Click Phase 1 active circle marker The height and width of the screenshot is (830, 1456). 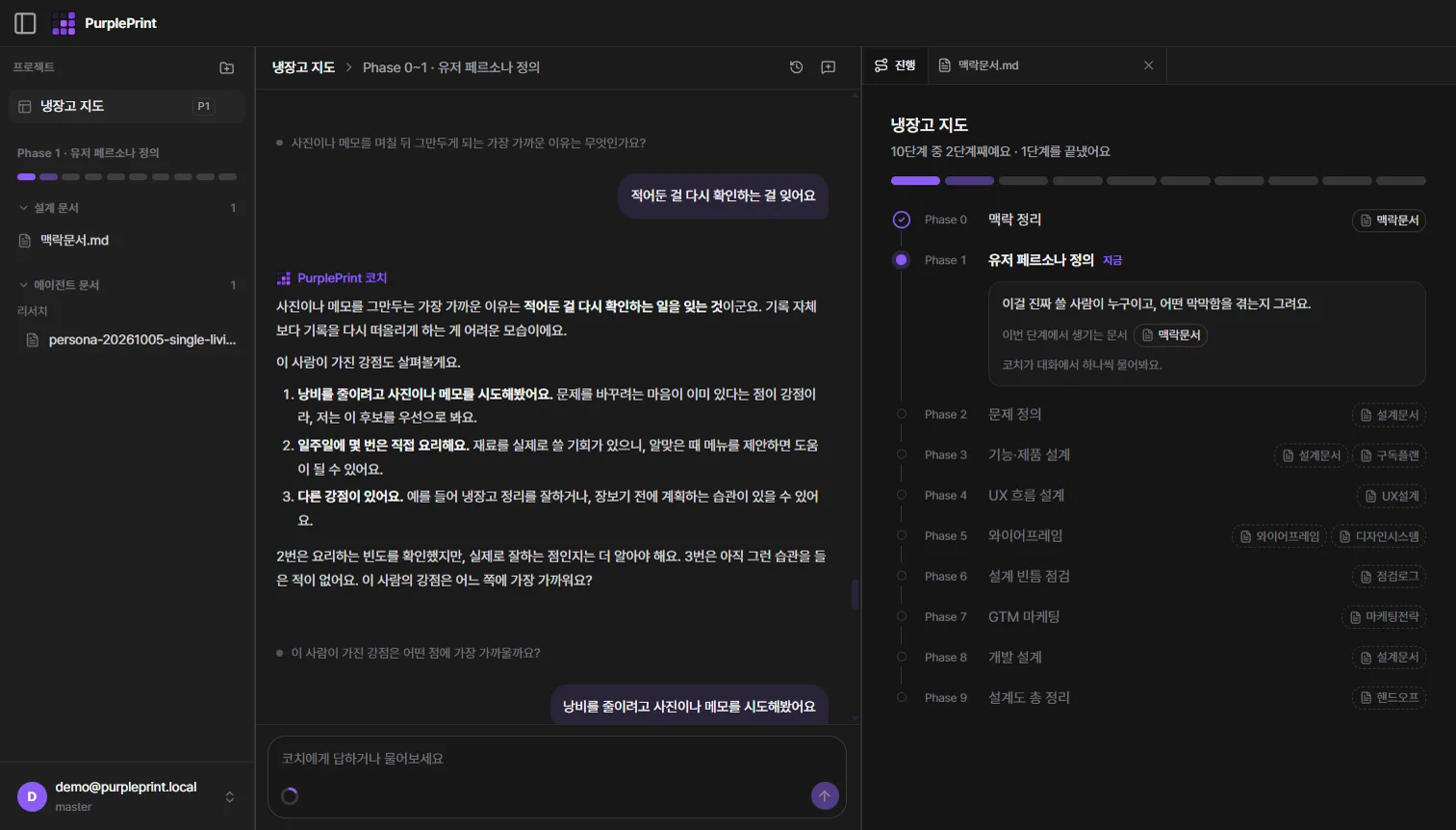(x=901, y=260)
